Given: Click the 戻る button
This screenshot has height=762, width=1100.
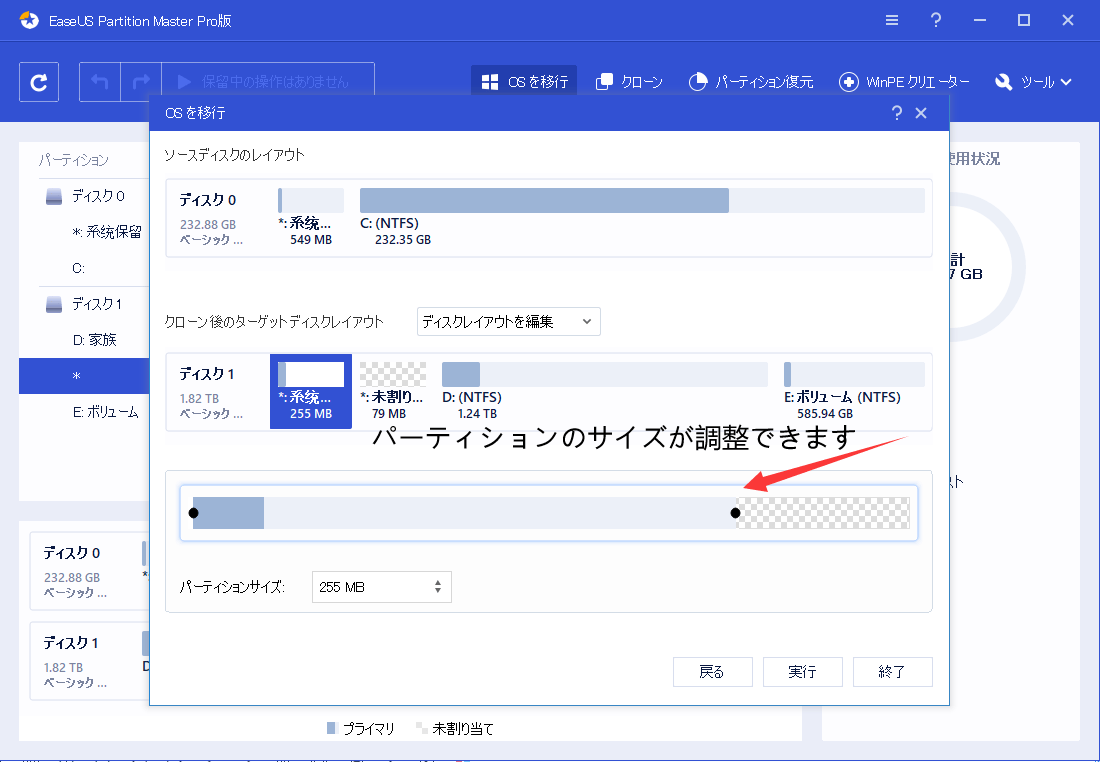Looking at the screenshot, I should coord(713,672).
